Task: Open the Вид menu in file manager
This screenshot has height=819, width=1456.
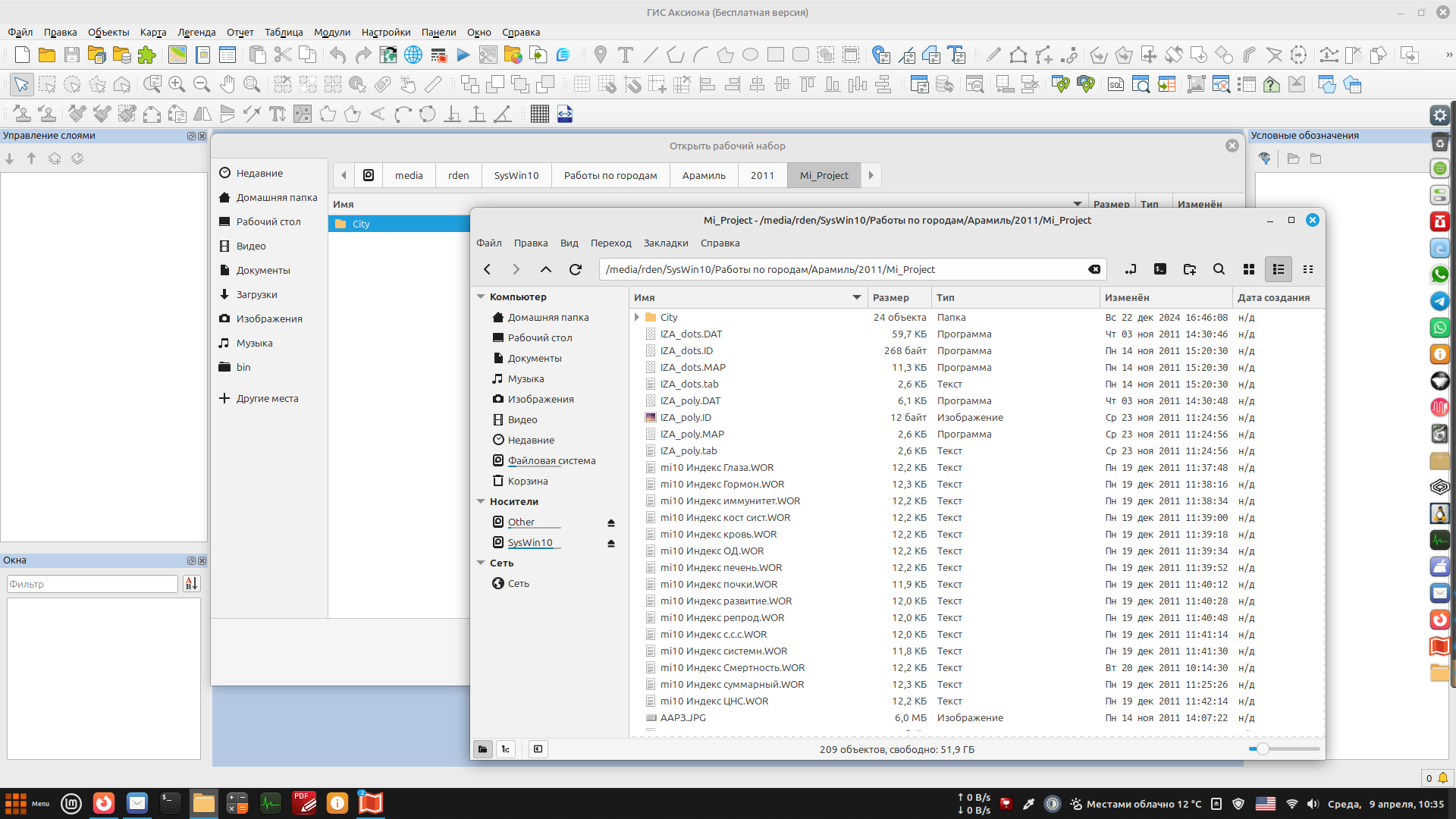Action: (x=570, y=243)
